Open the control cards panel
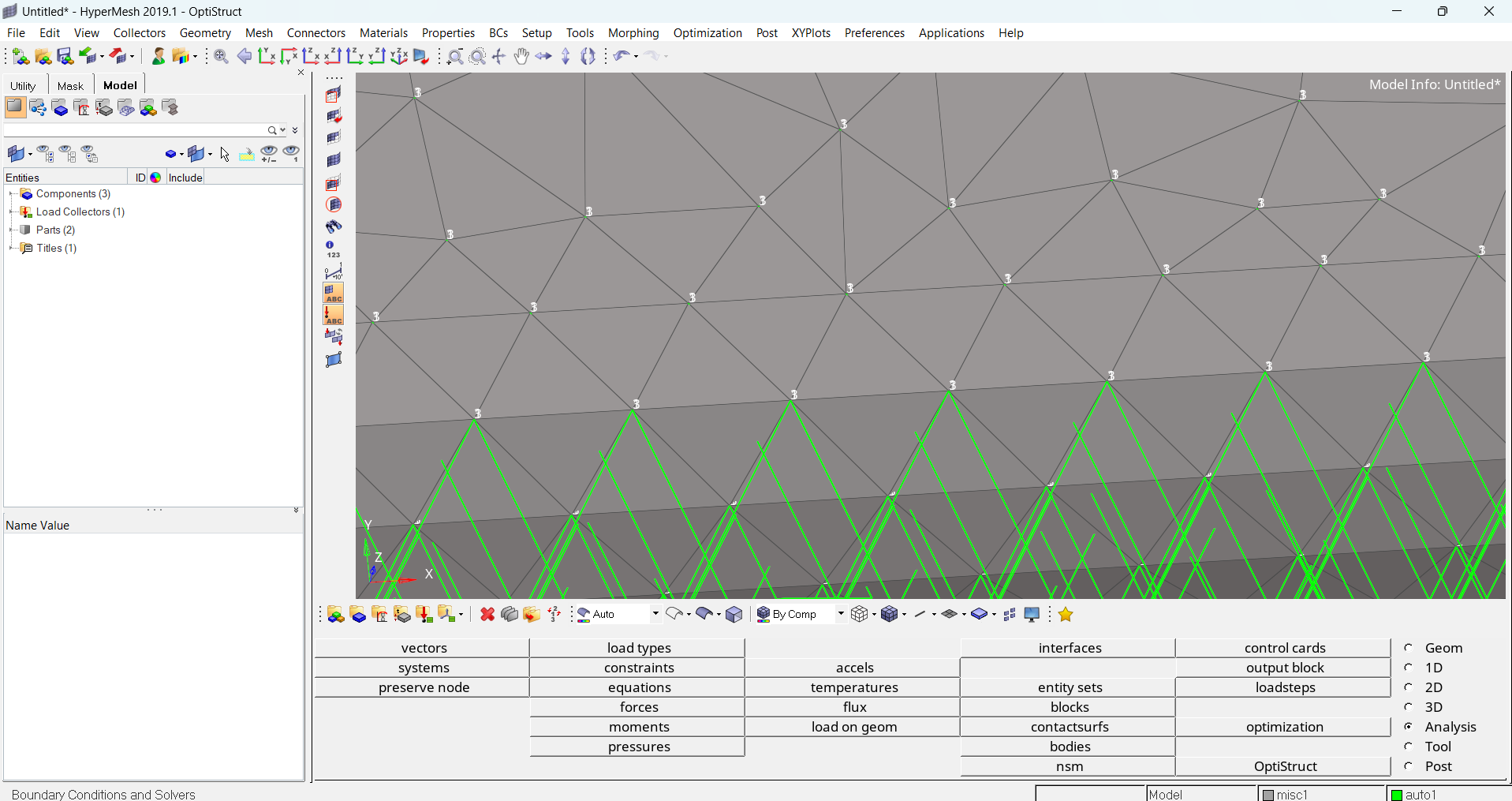 [1285, 648]
